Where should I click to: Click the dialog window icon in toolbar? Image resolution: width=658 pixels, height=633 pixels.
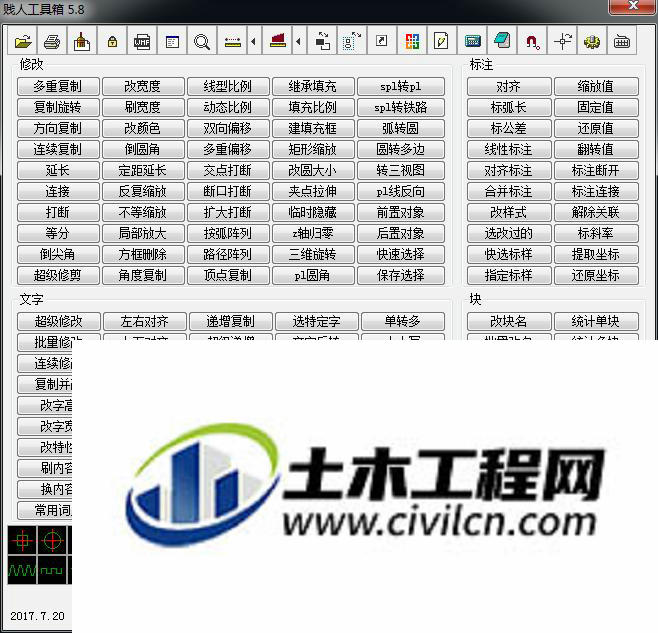(x=172, y=41)
